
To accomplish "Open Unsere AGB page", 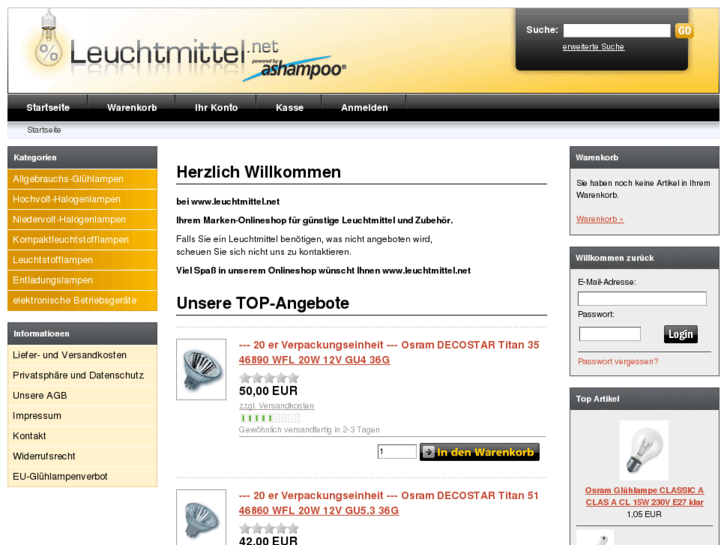I will [82, 396].
